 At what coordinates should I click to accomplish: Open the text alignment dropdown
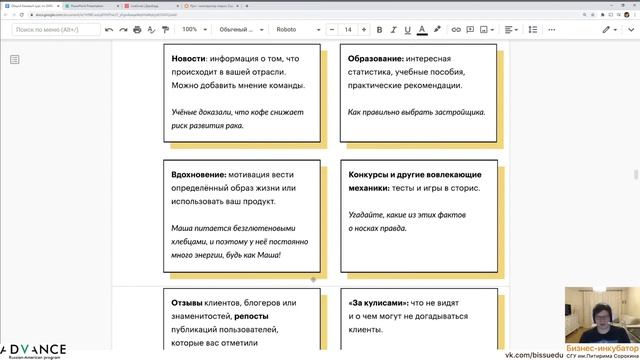511,30
